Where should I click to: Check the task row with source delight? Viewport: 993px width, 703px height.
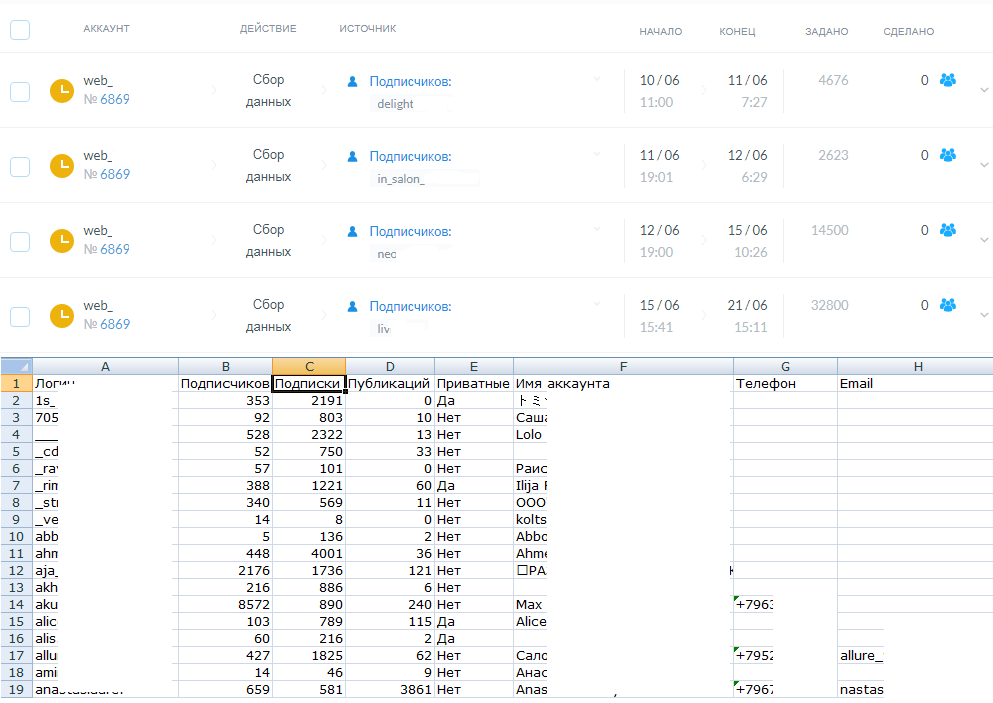[x=20, y=91]
